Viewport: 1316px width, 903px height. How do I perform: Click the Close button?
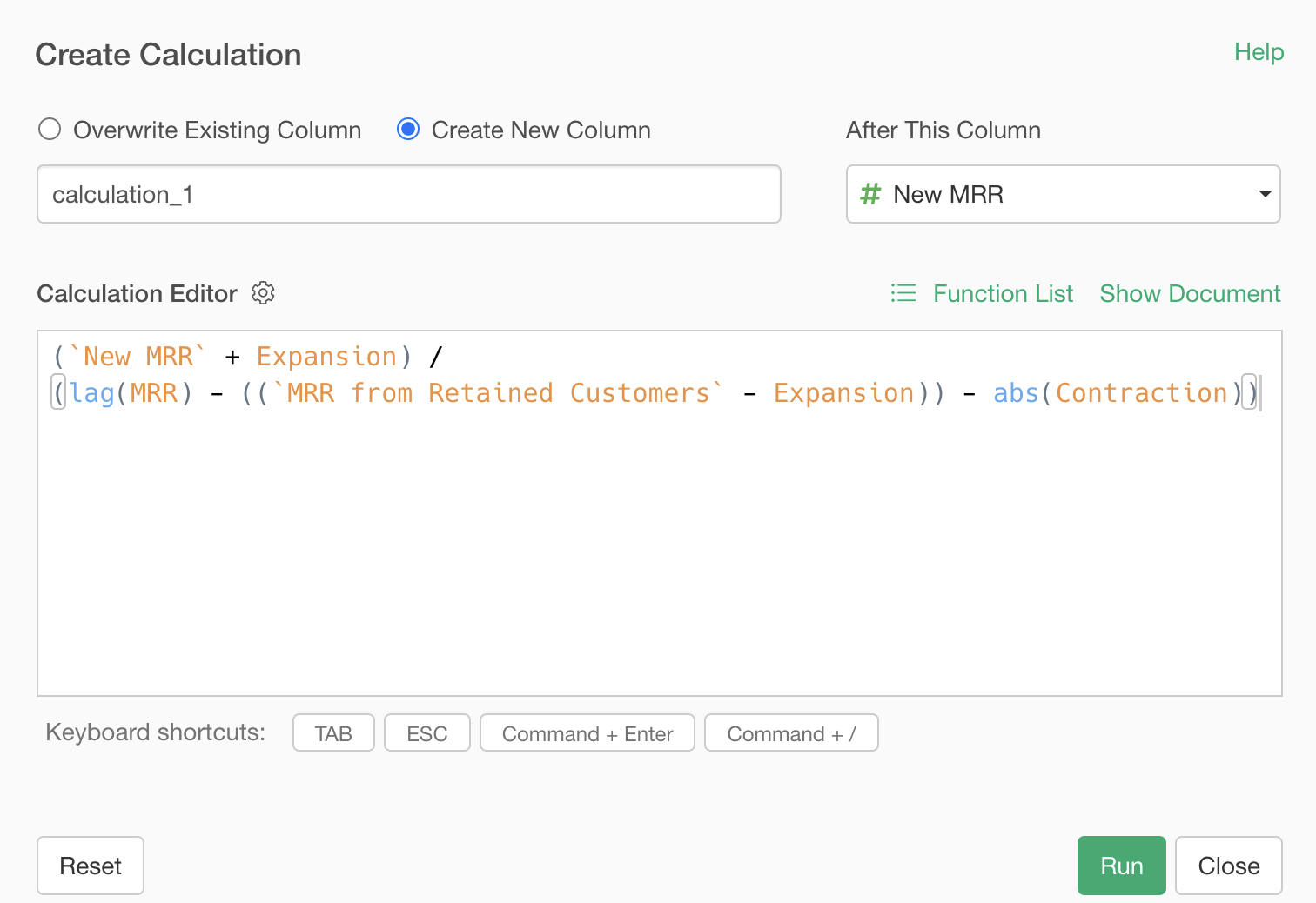1228,866
